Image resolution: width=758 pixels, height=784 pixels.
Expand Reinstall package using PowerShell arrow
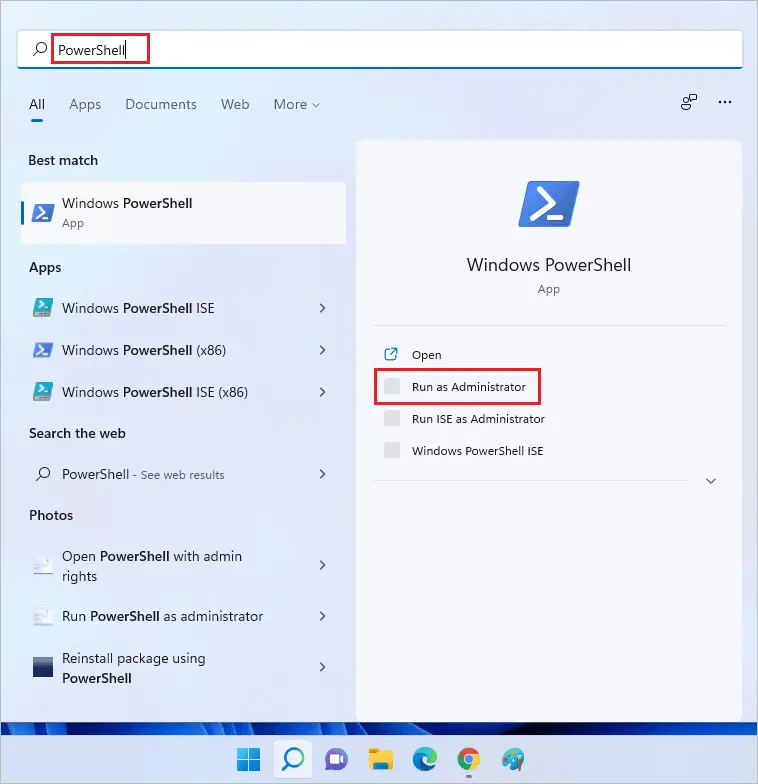[322, 667]
